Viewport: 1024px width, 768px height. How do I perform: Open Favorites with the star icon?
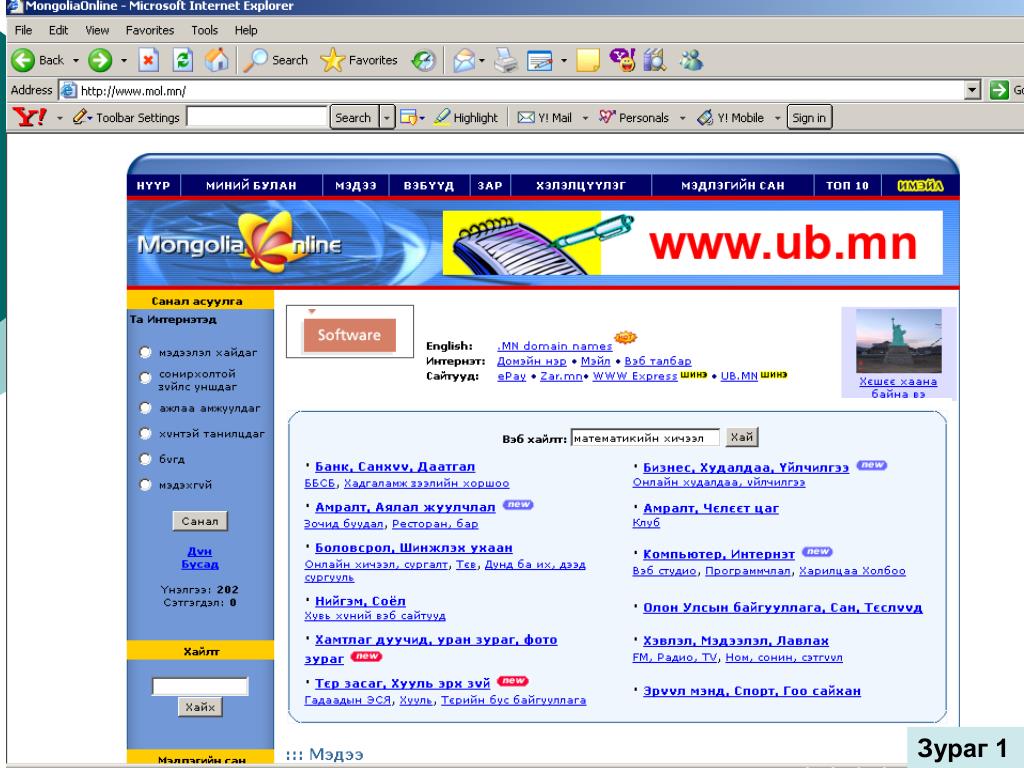(x=332, y=60)
